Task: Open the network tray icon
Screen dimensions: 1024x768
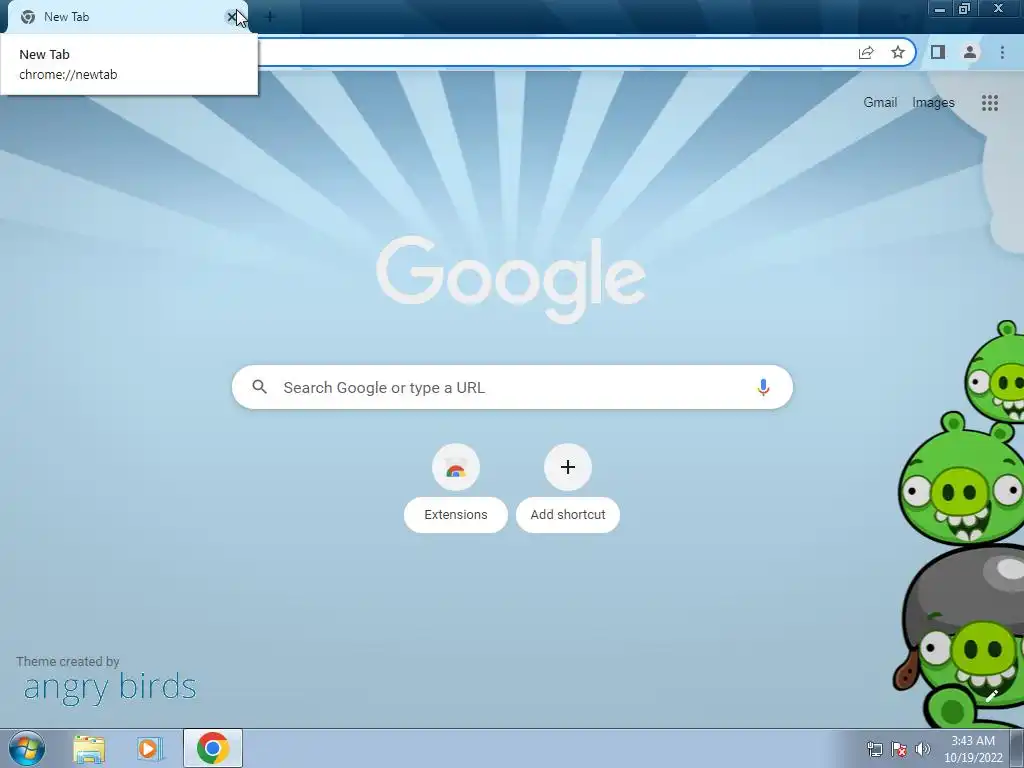Action: point(874,749)
